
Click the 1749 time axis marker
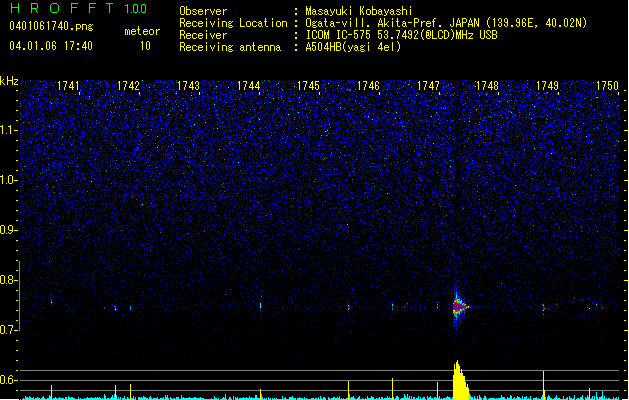click(x=547, y=86)
